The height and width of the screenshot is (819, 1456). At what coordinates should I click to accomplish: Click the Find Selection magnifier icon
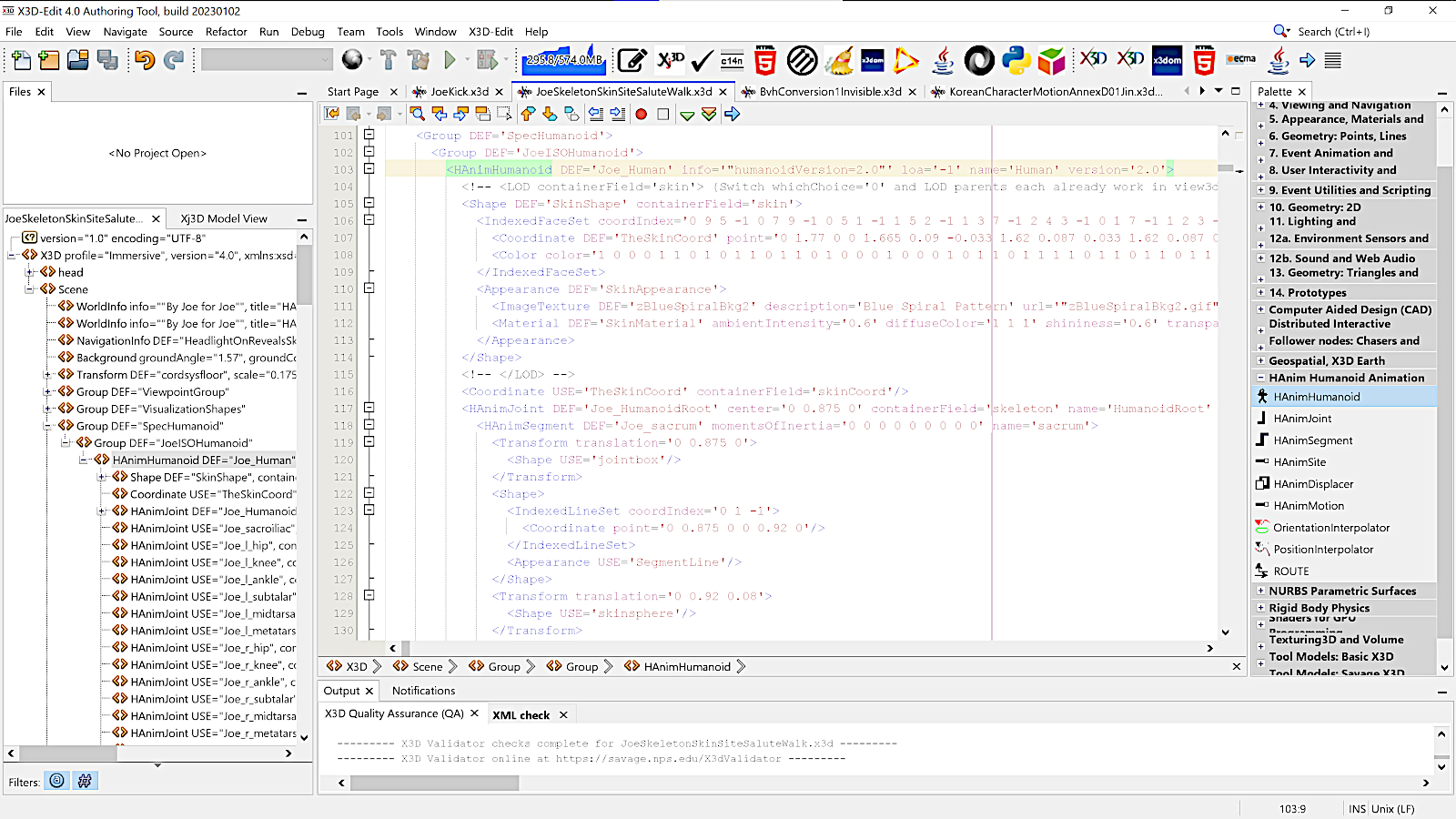click(x=417, y=114)
